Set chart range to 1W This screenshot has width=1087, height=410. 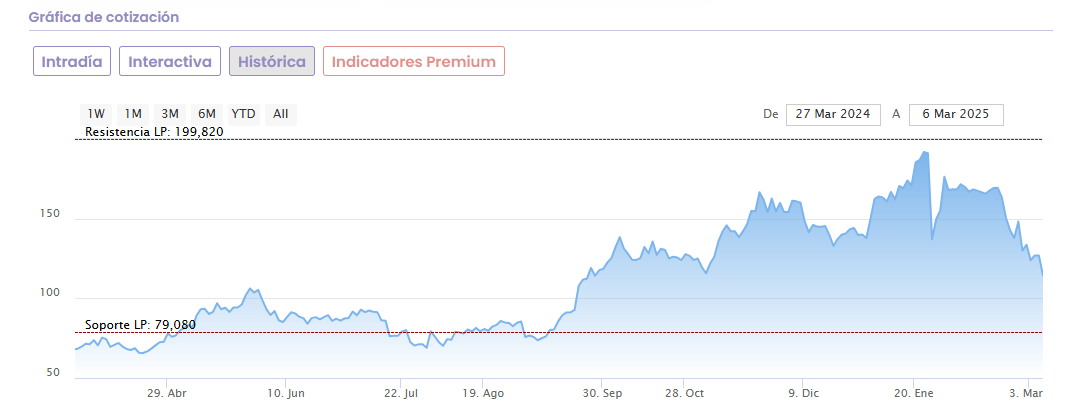pyautogui.click(x=96, y=114)
